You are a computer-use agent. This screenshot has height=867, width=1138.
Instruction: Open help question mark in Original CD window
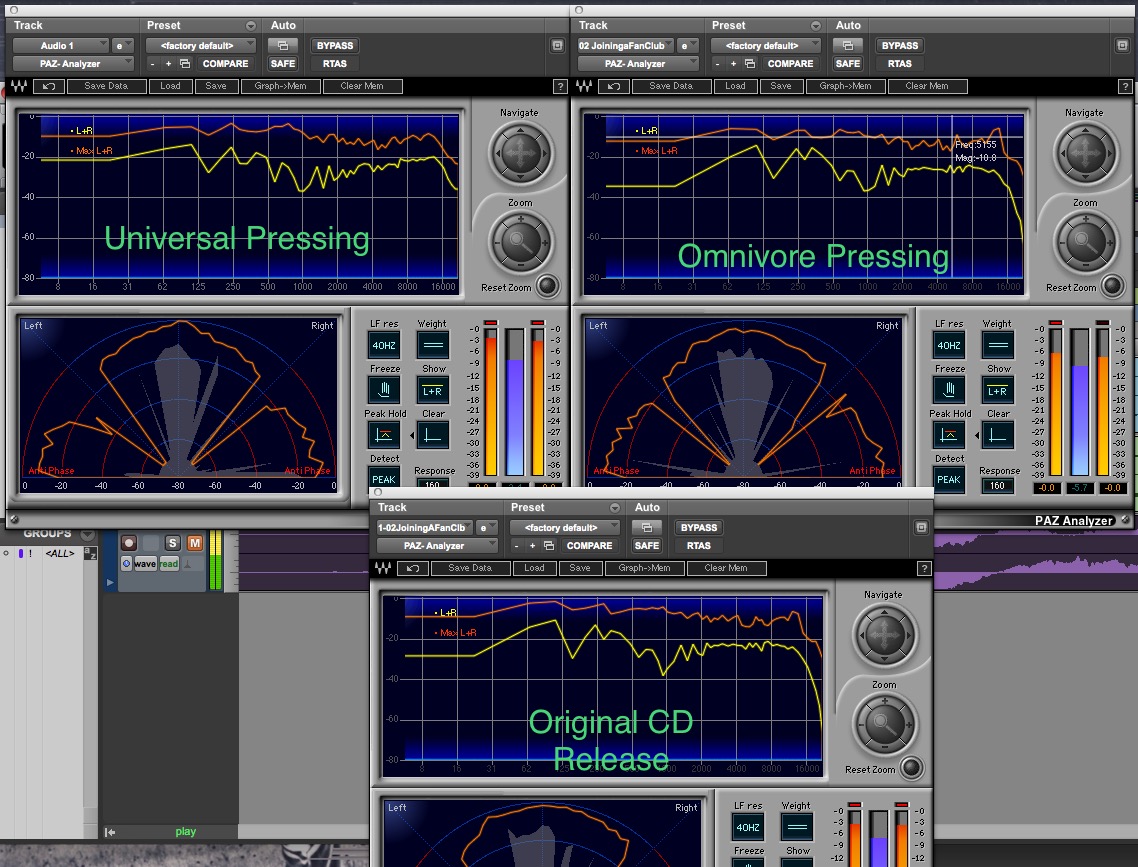tap(924, 568)
